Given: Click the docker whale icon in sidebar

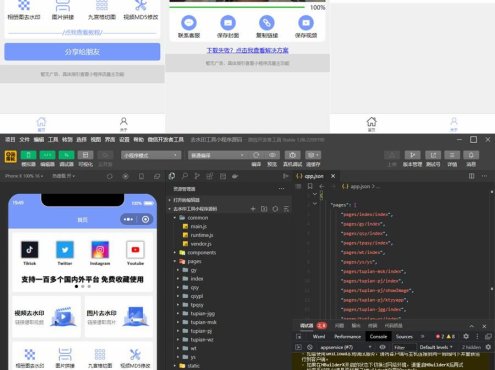Looking at the screenshot, I should (x=235, y=176).
